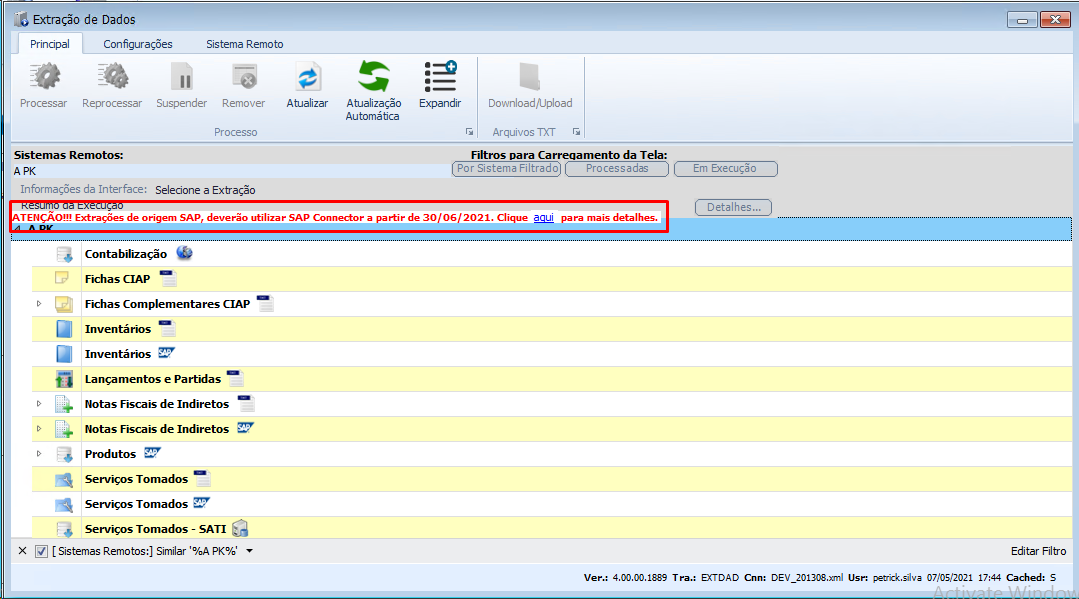Viewport: 1079px width, 599px height.
Task: Click the A PK remote system field
Action: pyautogui.click(x=231, y=171)
